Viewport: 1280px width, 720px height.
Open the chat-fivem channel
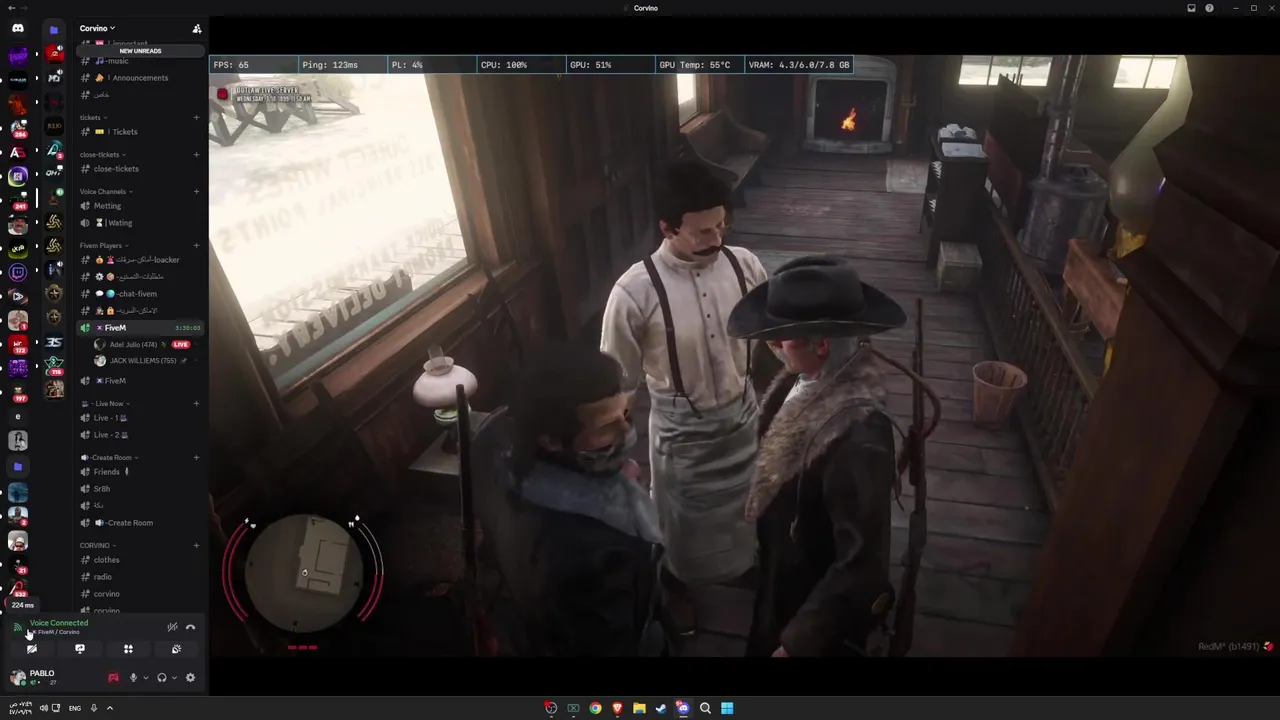point(140,294)
